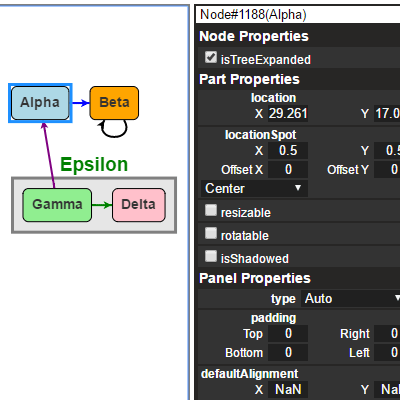Screen dimensions: 400x400
Task: Click the defaultAlignment X NaN field
Action: pyautogui.click(x=288, y=389)
